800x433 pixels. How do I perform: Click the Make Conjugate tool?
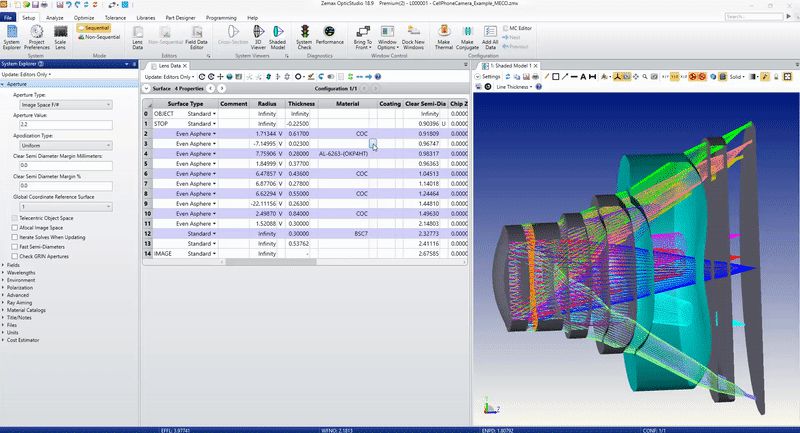point(467,38)
